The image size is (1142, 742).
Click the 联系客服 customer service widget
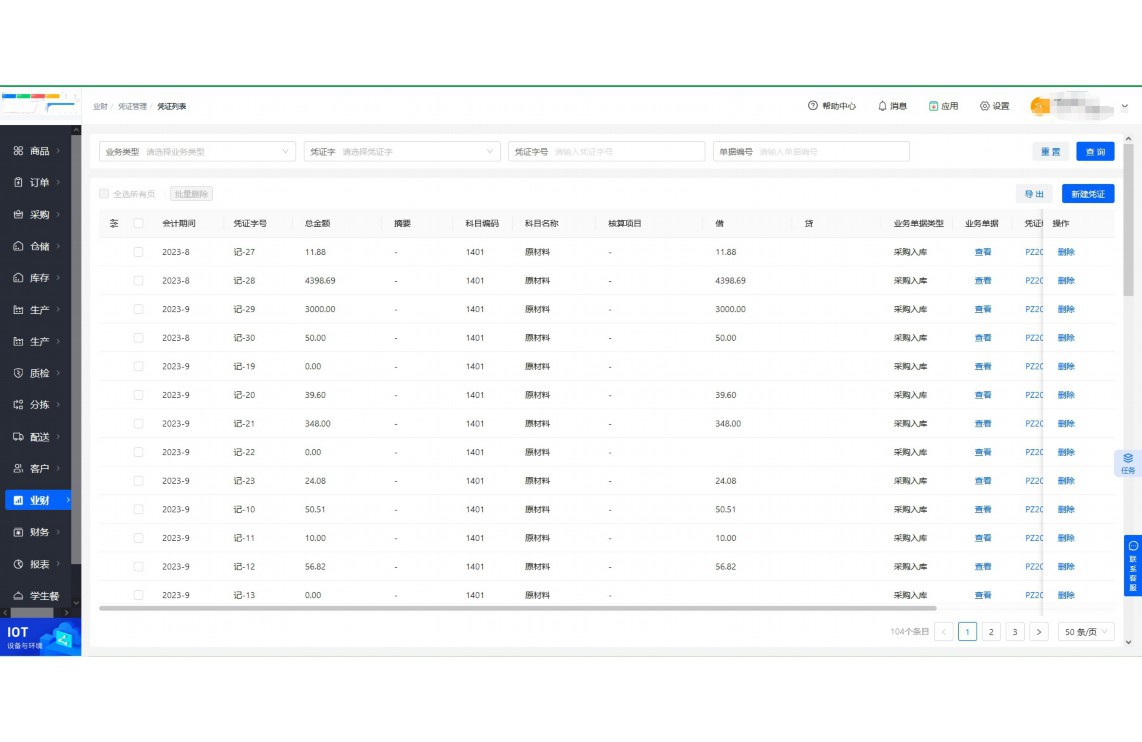click(1132, 566)
